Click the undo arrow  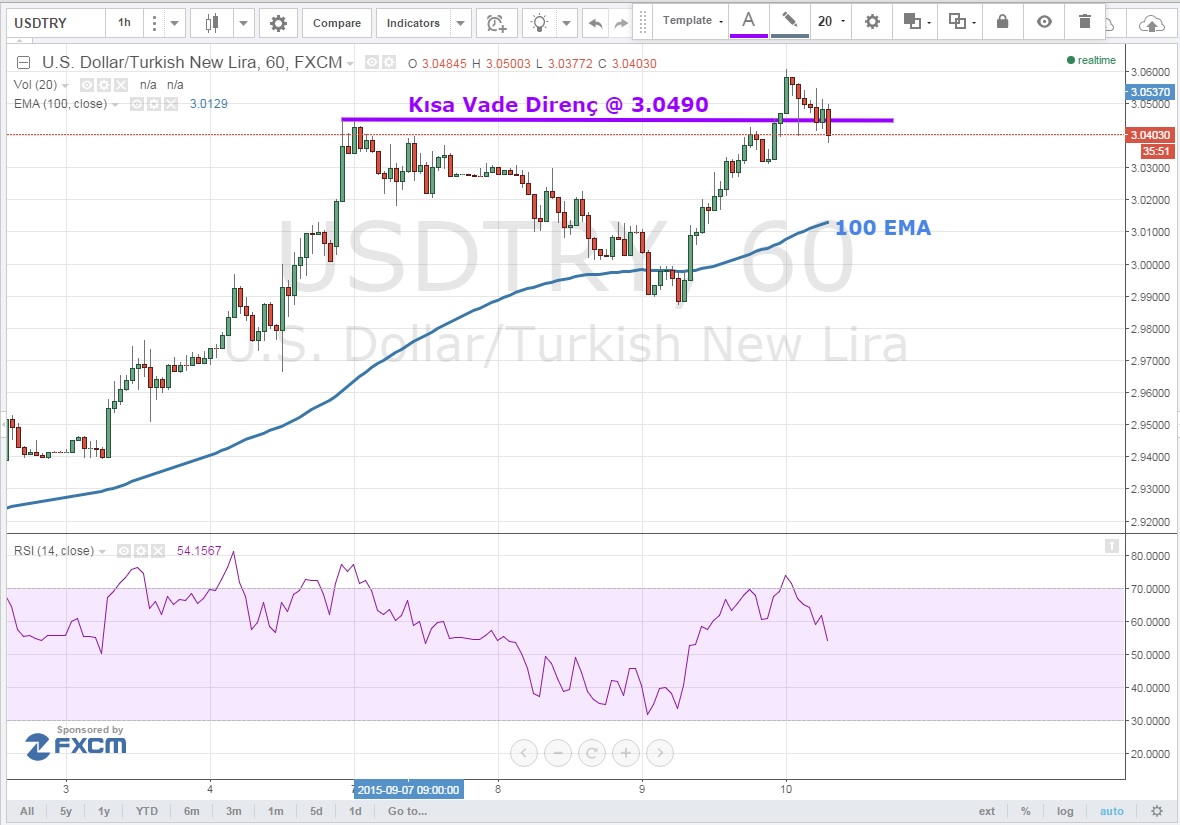click(596, 22)
